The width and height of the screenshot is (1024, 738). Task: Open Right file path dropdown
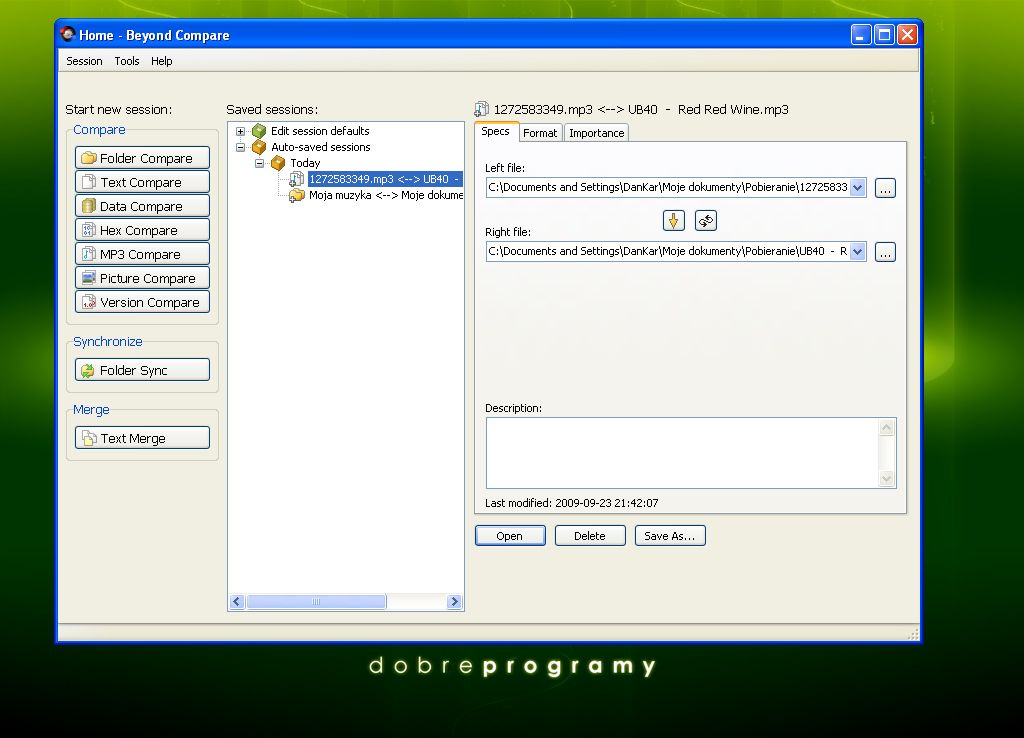(857, 251)
